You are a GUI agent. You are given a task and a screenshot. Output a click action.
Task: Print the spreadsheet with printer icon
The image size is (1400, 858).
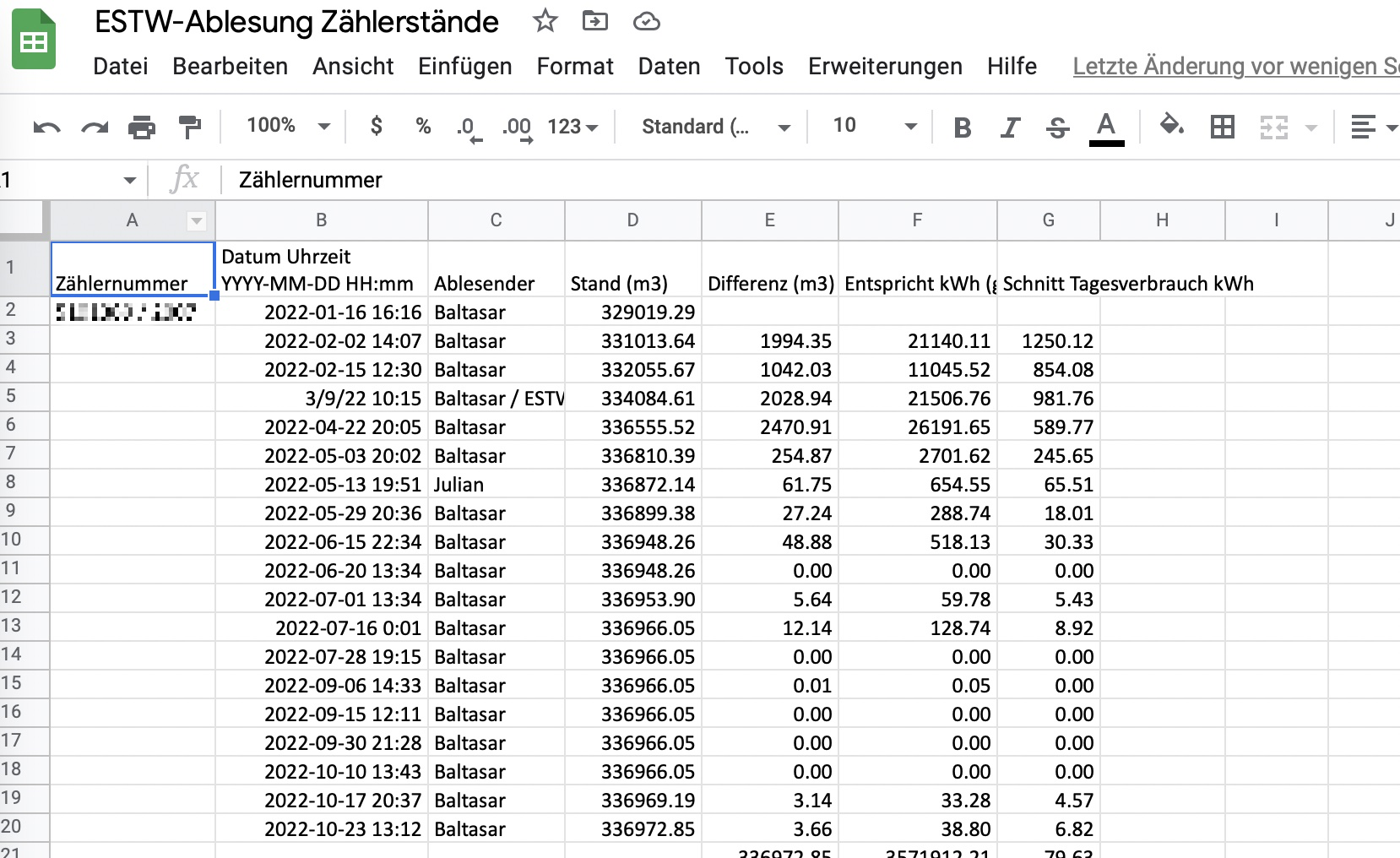[142, 128]
